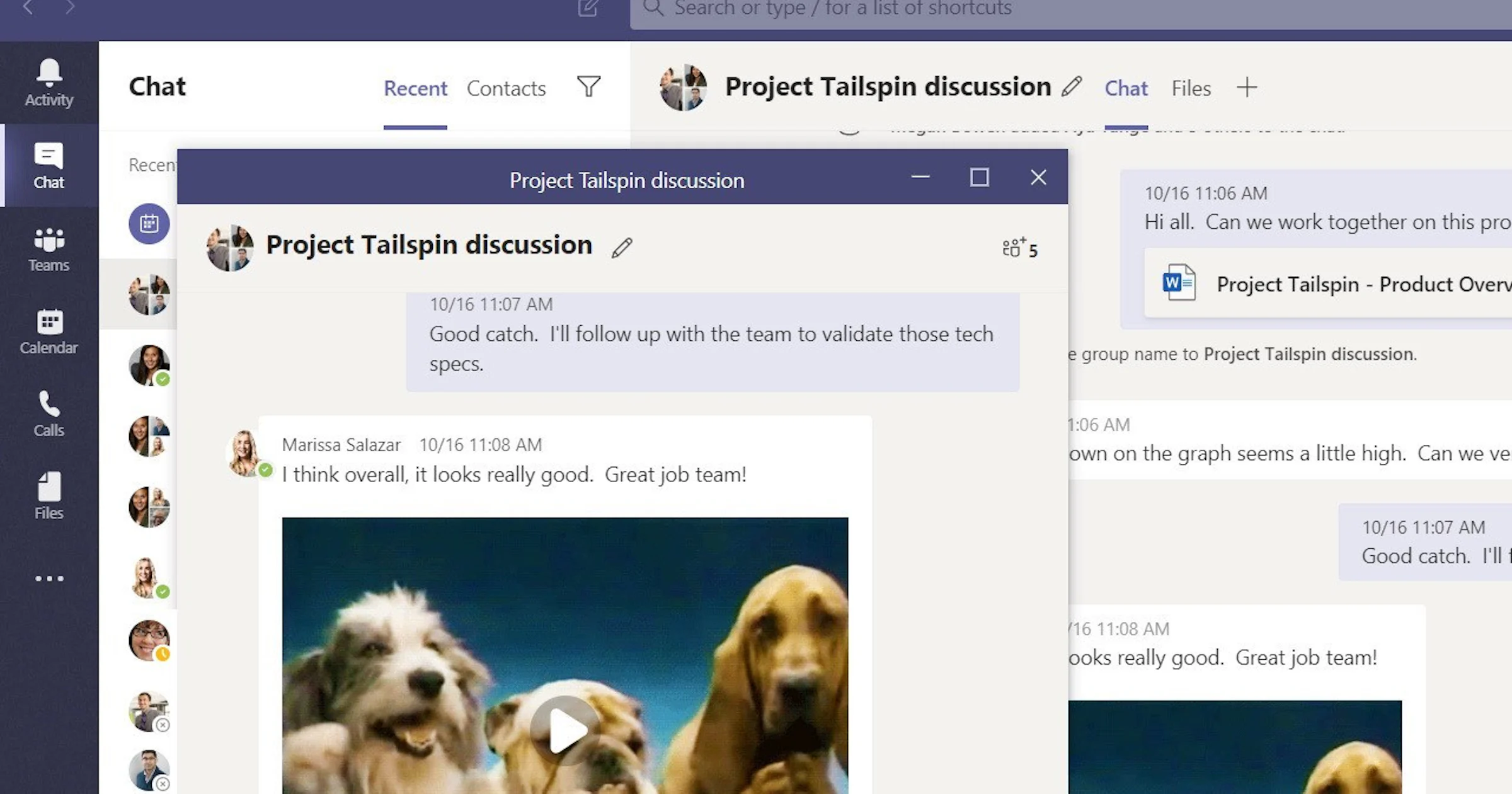Click the 'Hi all. Can we work together' message
The width and height of the screenshot is (1512, 794).
[x=1328, y=222]
